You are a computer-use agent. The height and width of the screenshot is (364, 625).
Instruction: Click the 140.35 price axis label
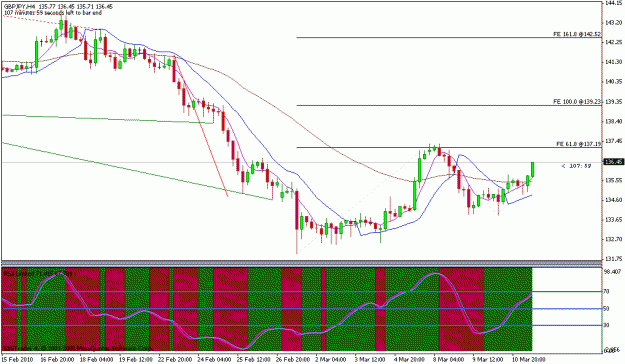614,82
